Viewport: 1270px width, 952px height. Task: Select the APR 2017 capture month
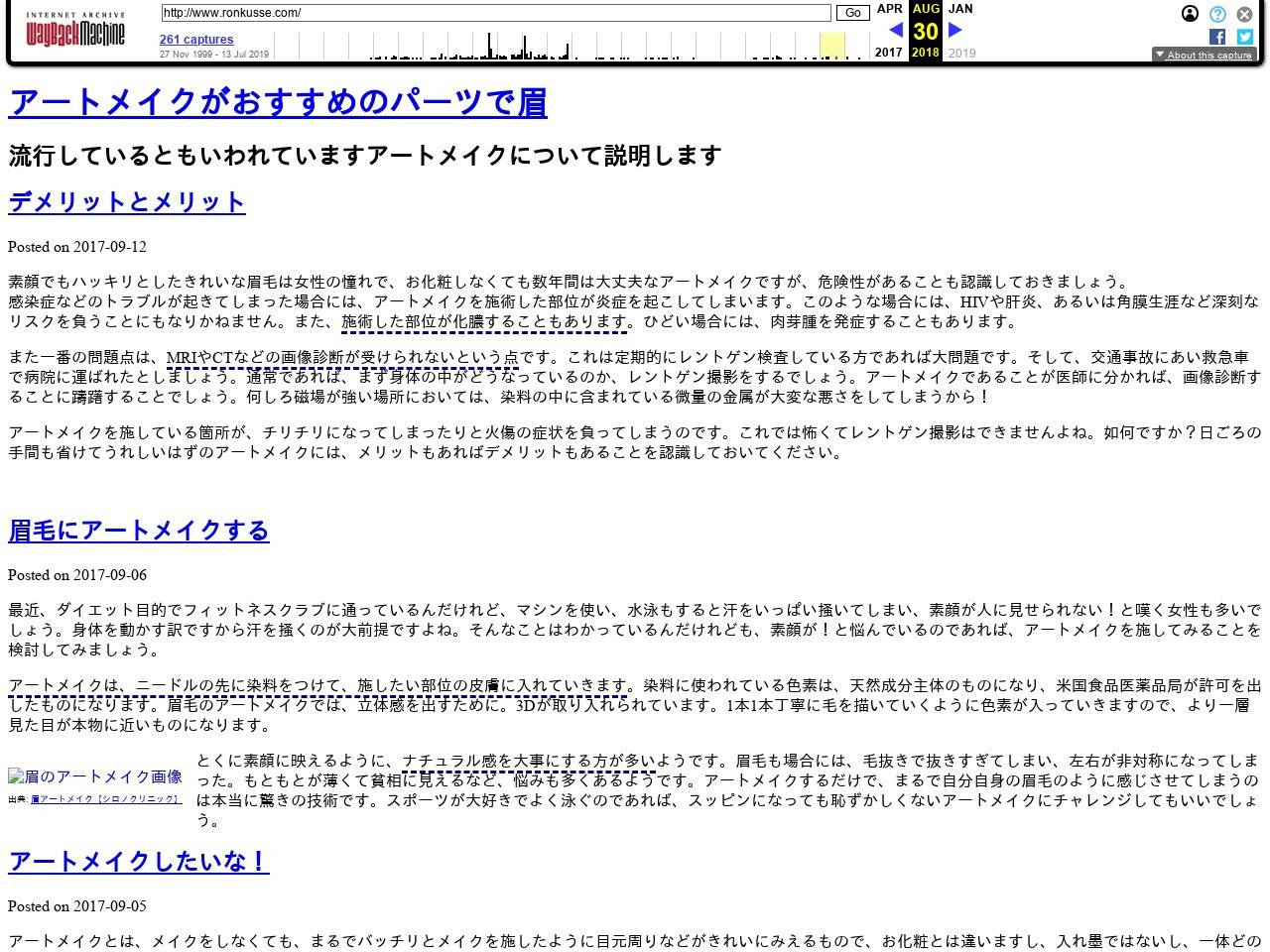pos(889,9)
